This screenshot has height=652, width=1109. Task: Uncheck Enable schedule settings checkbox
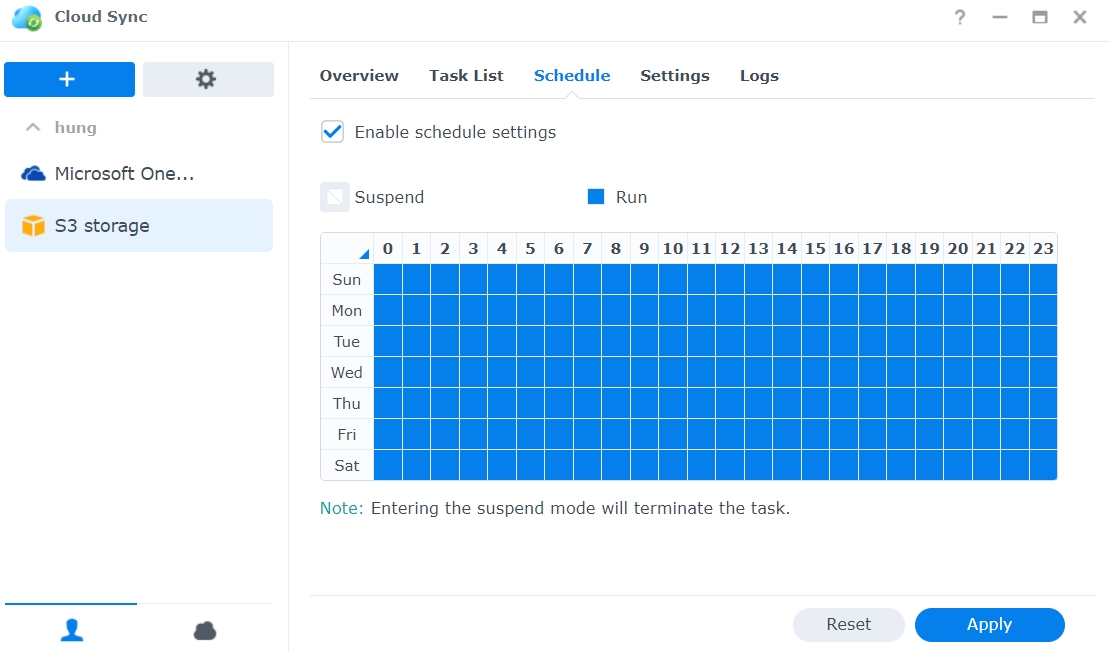point(332,132)
